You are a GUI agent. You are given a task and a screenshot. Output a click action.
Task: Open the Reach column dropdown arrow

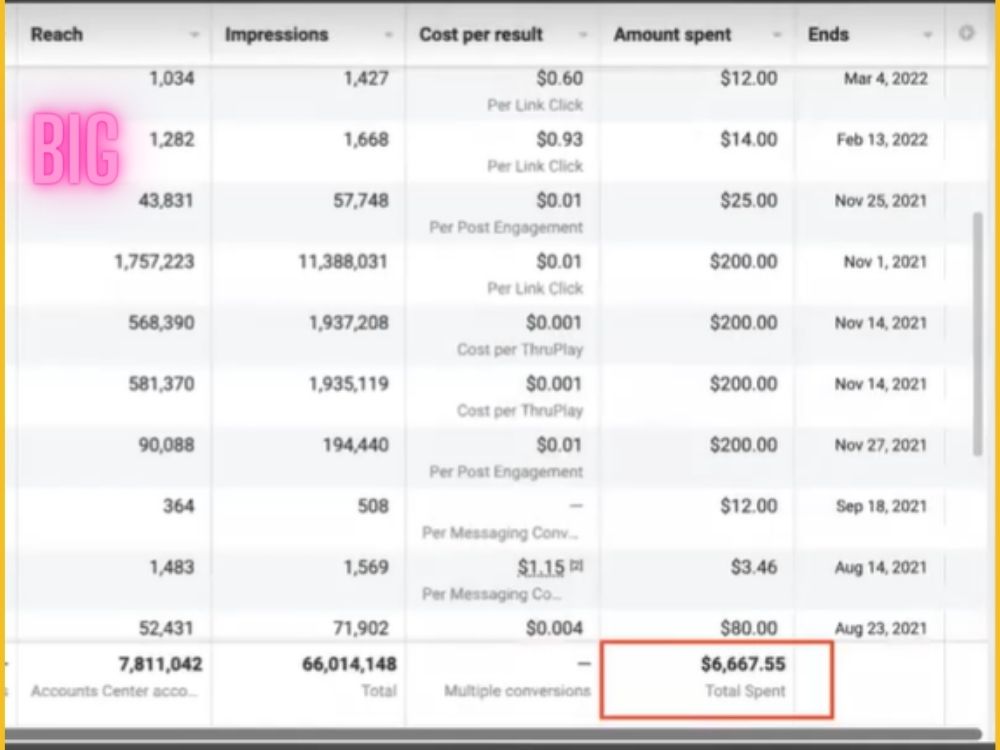[x=194, y=35]
